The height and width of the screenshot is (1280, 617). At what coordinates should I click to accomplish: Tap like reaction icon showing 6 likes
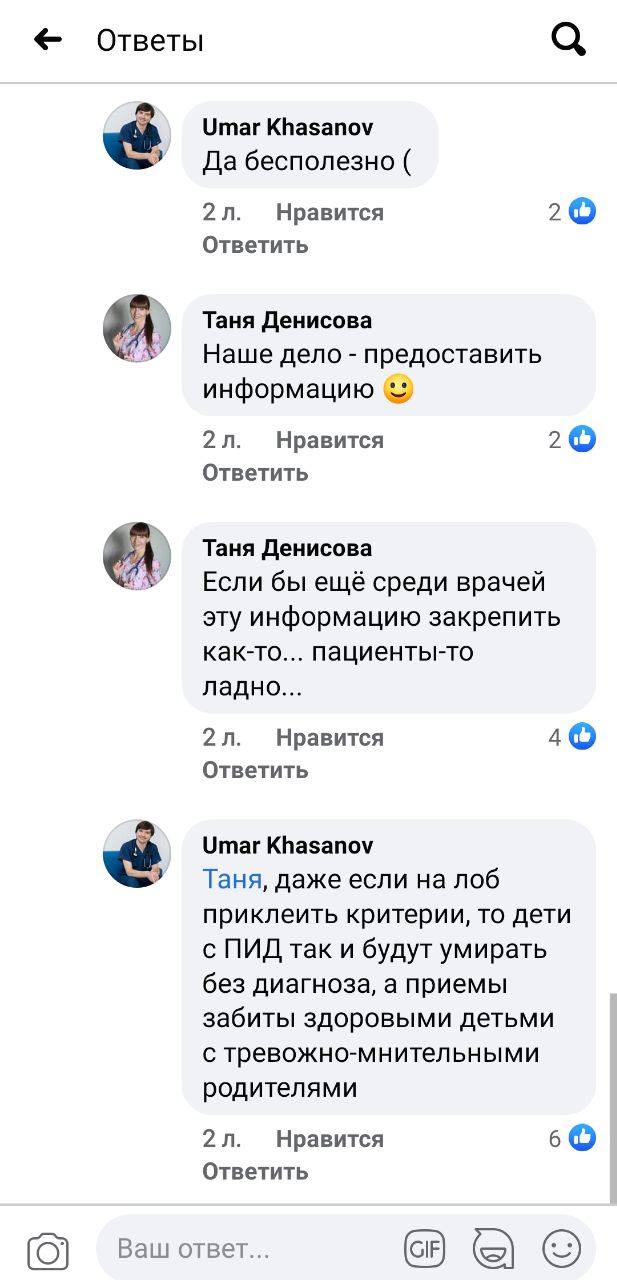click(x=582, y=1138)
